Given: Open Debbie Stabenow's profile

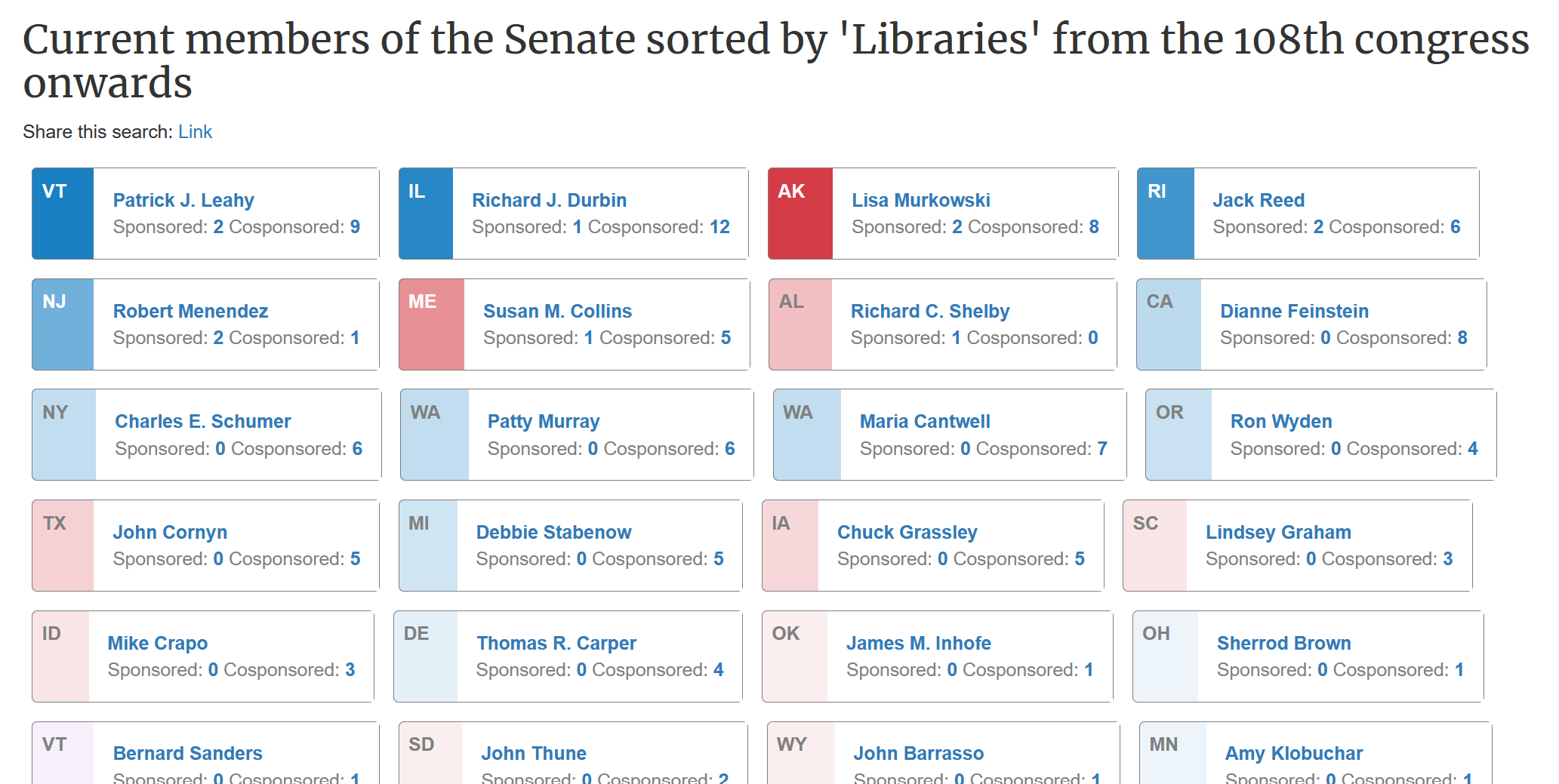Looking at the screenshot, I should (x=553, y=532).
